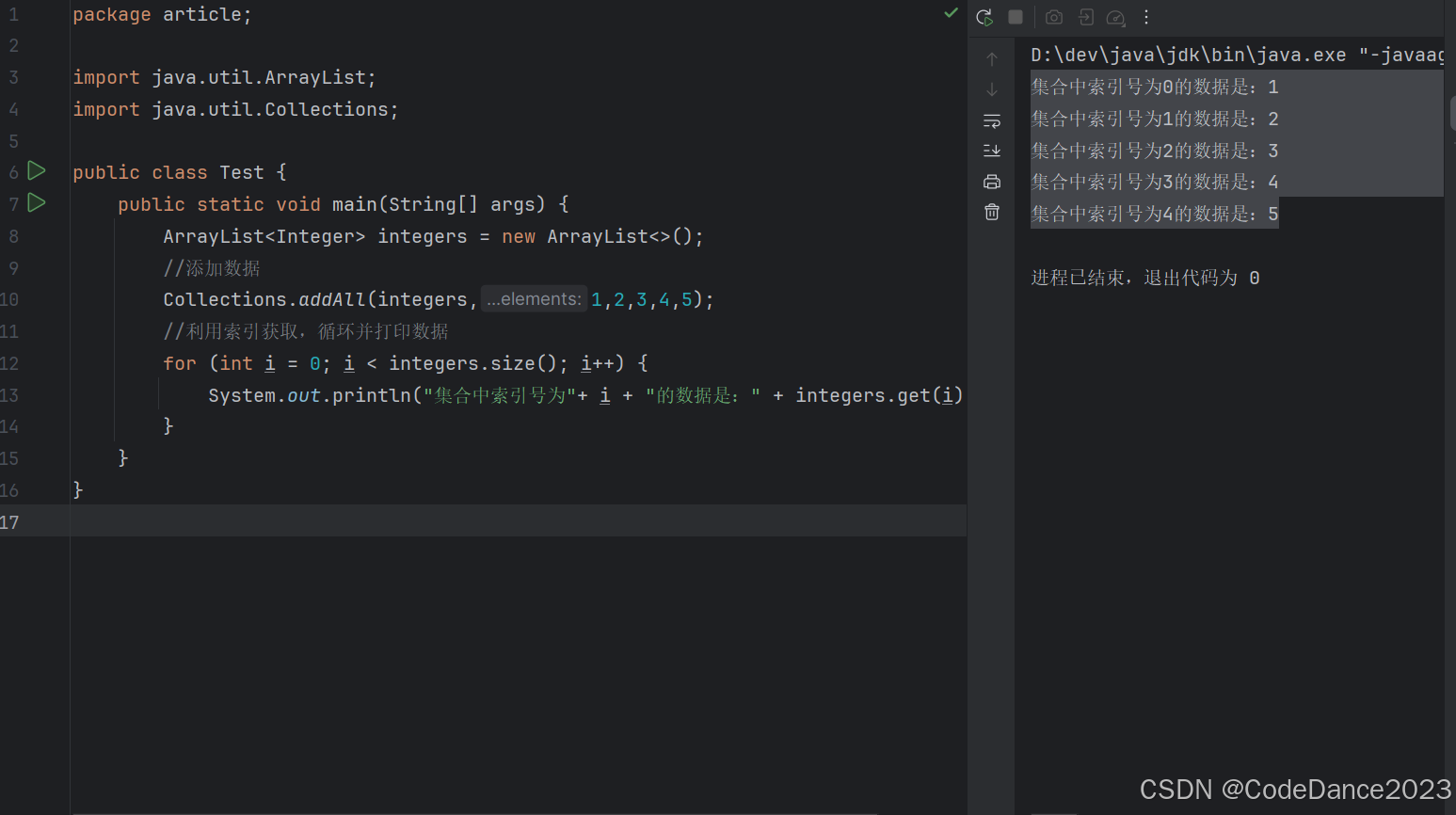1456x815 pixels.
Task: Click the Print console icon
Action: tap(992, 182)
